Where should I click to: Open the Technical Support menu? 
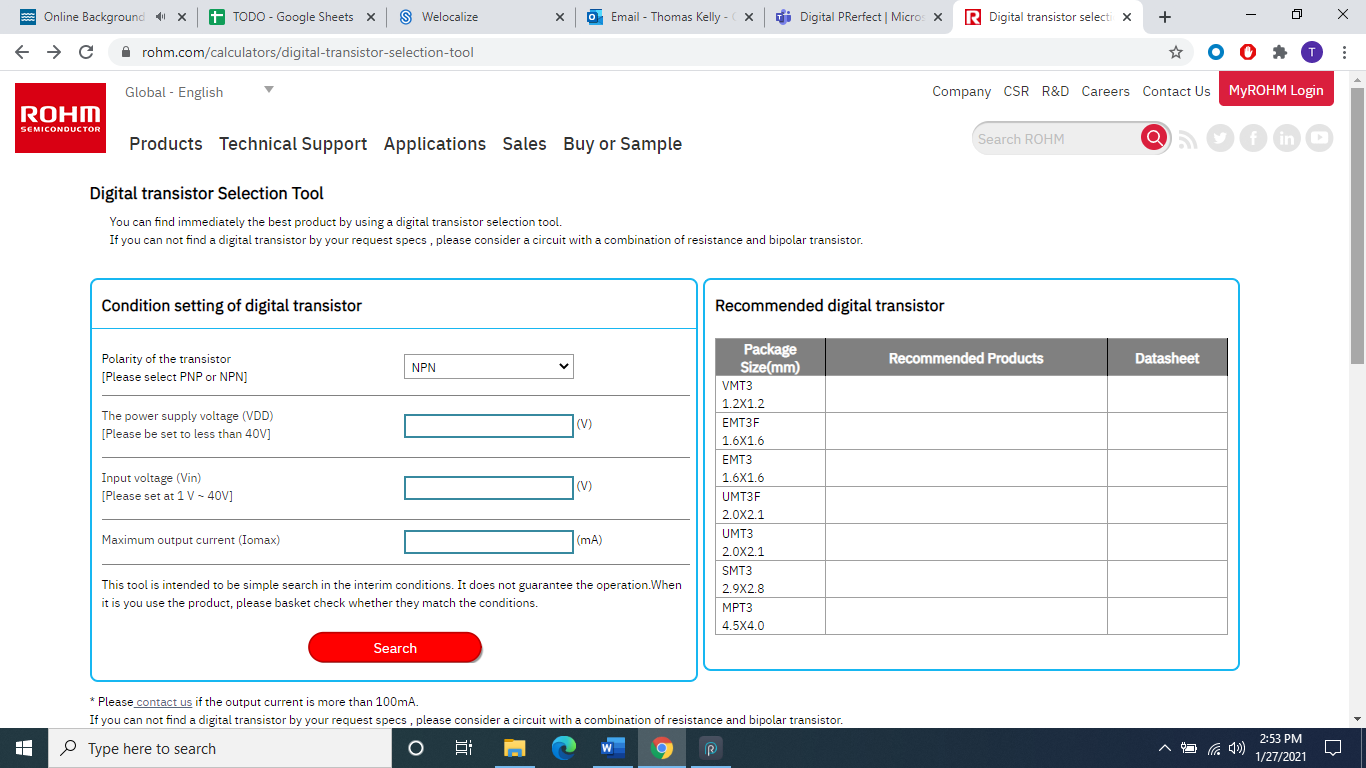[x=293, y=144]
